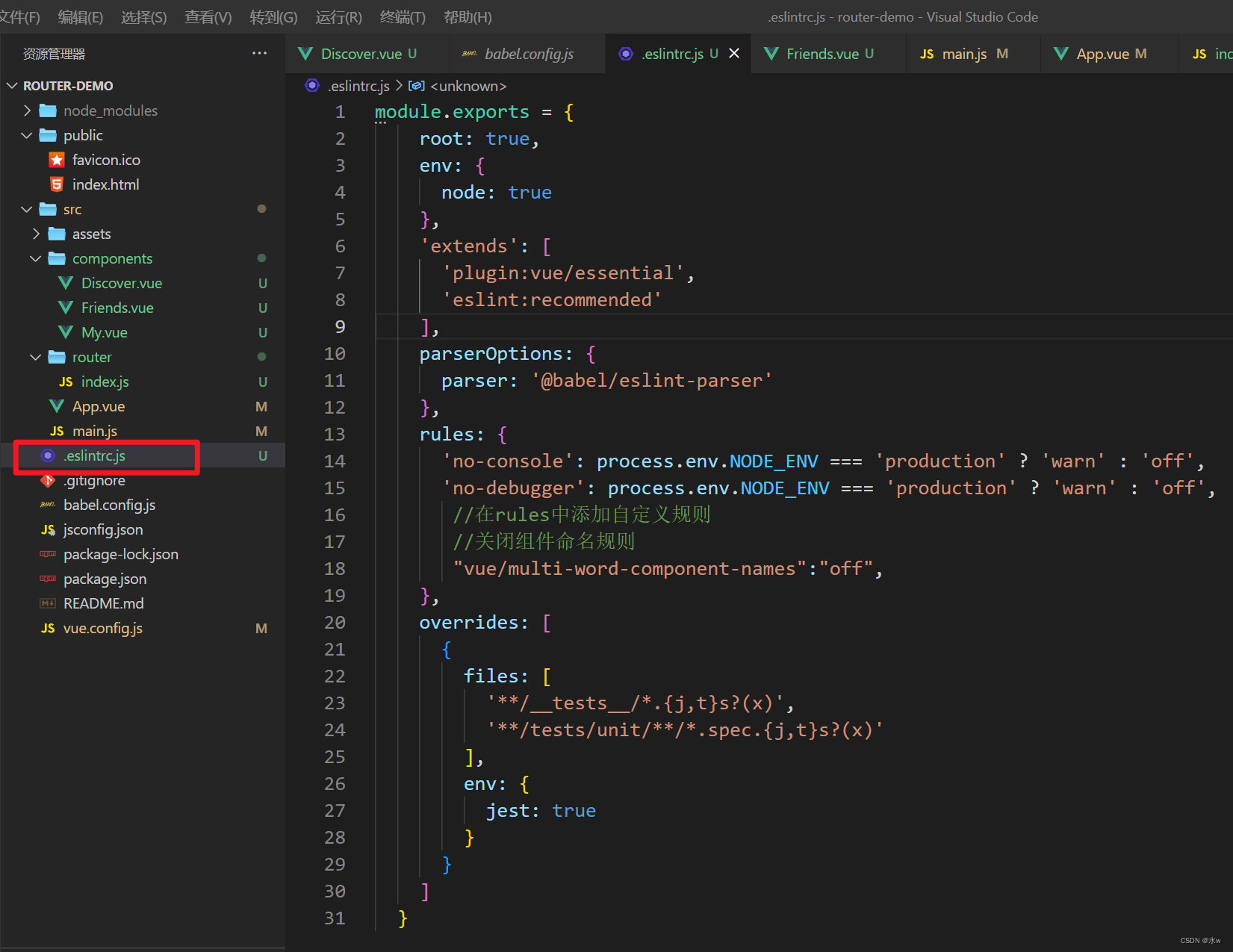Click the npm icon beside package.json
The height and width of the screenshot is (952, 1233).
[x=48, y=579]
